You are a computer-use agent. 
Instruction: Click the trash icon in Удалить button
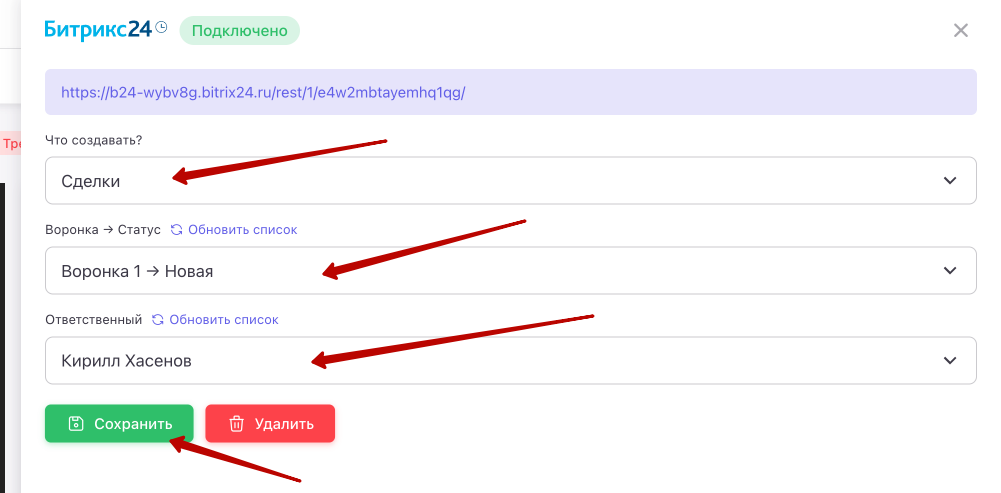[x=236, y=424]
